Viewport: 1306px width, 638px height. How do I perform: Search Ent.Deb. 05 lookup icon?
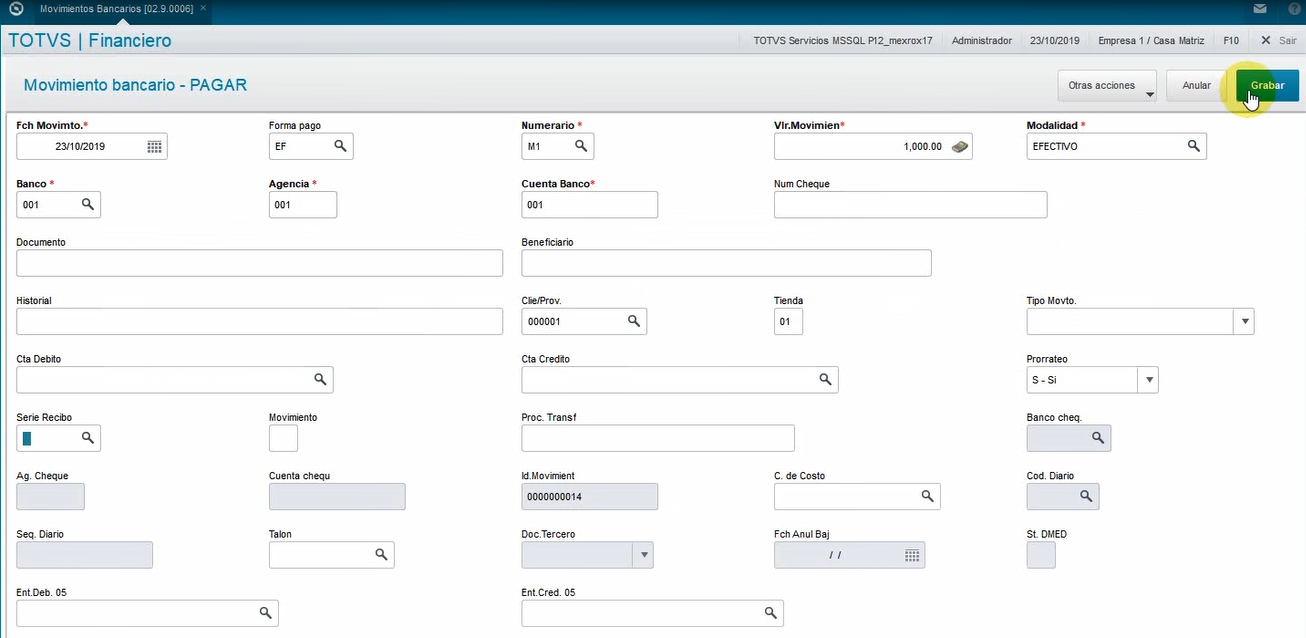click(265, 612)
